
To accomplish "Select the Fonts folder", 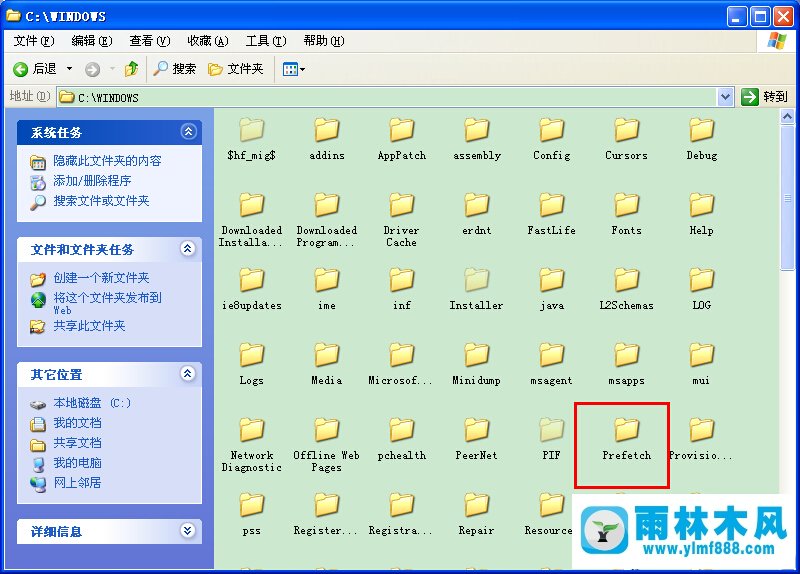I will pyautogui.click(x=627, y=214).
